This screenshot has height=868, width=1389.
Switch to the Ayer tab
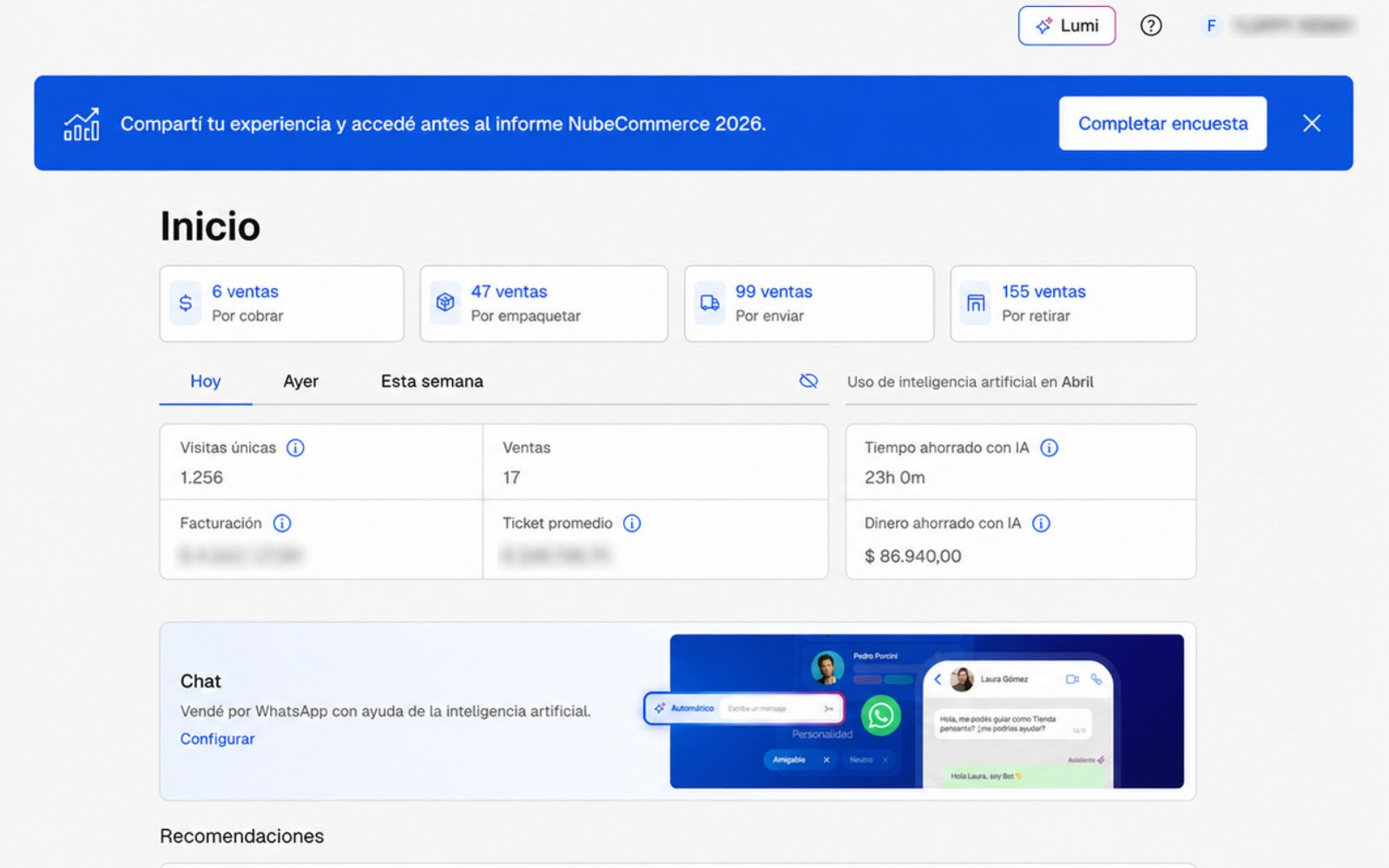click(300, 381)
